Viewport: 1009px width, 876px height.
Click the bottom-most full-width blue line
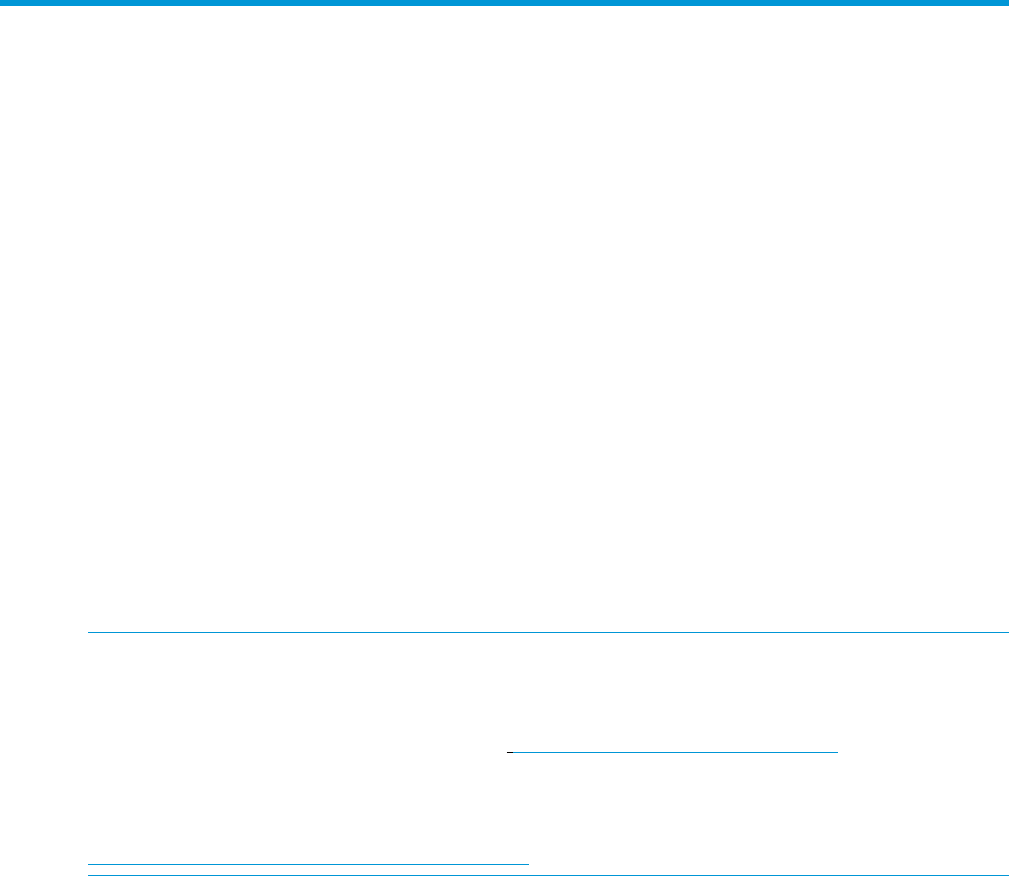(548, 875)
